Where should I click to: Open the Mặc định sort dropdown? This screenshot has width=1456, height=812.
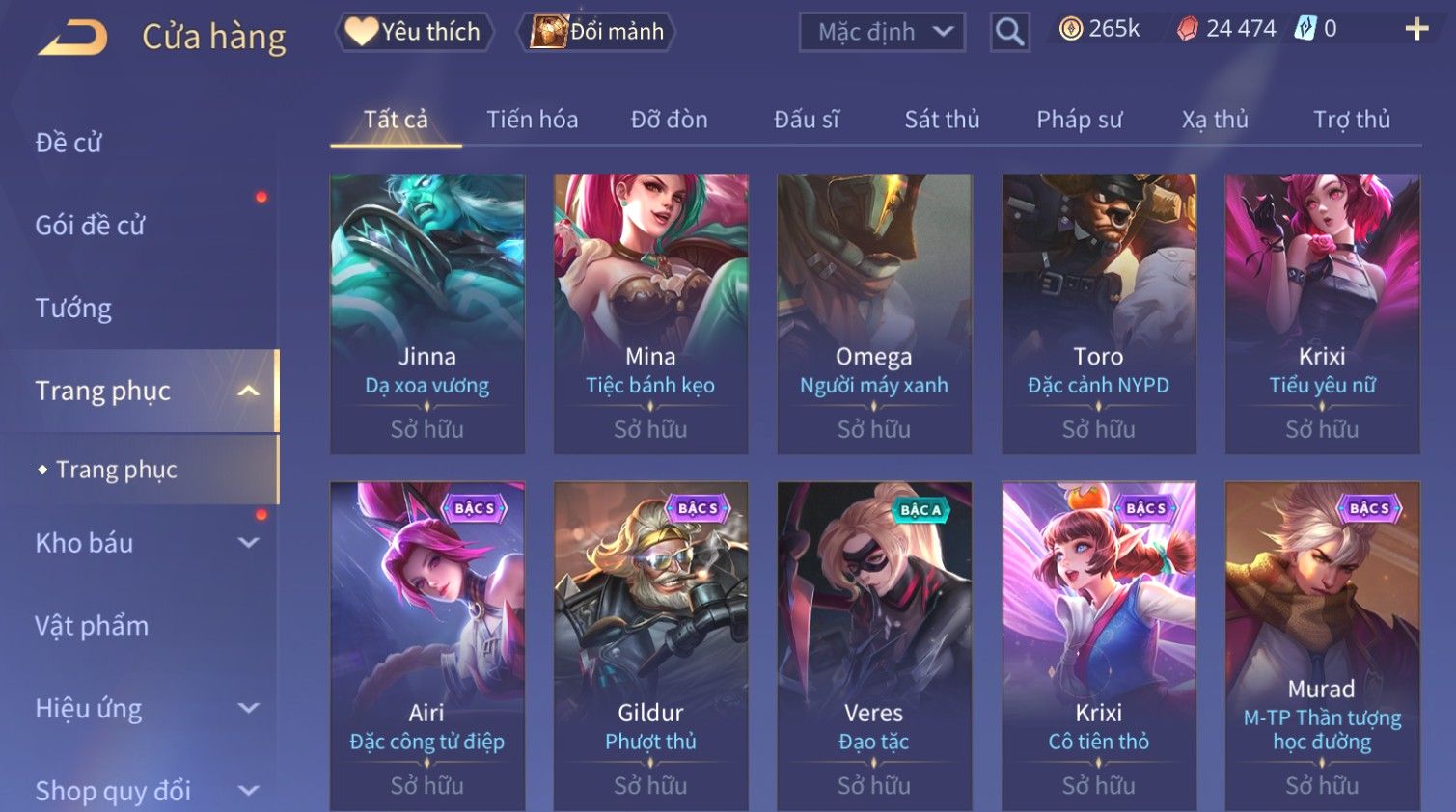882,32
